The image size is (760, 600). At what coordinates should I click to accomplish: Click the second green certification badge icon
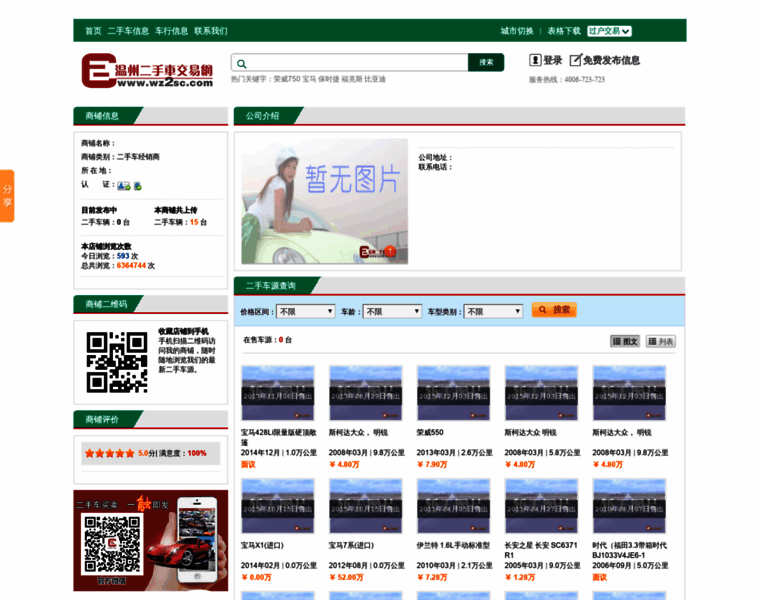[138, 186]
